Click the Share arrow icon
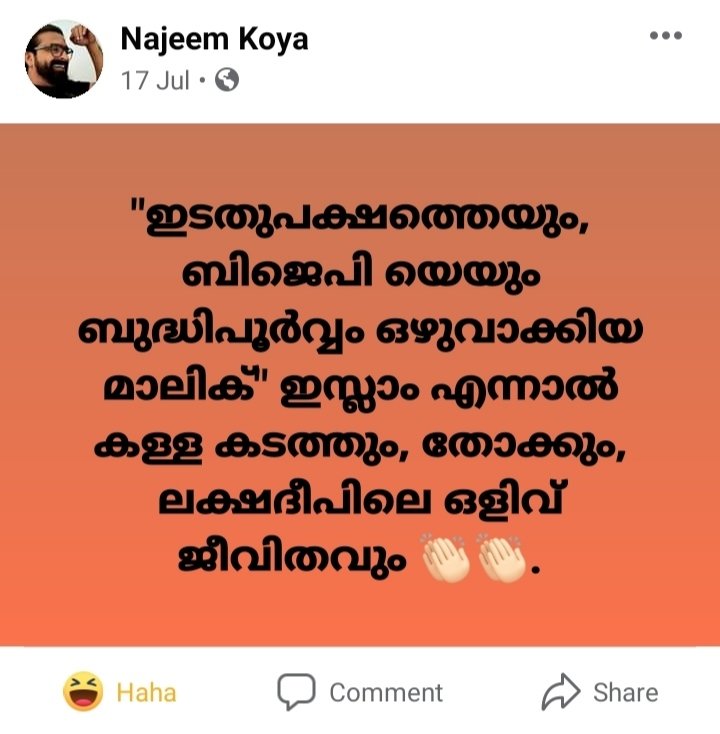Image resolution: width=720 pixels, height=734 pixels. pos(560,691)
